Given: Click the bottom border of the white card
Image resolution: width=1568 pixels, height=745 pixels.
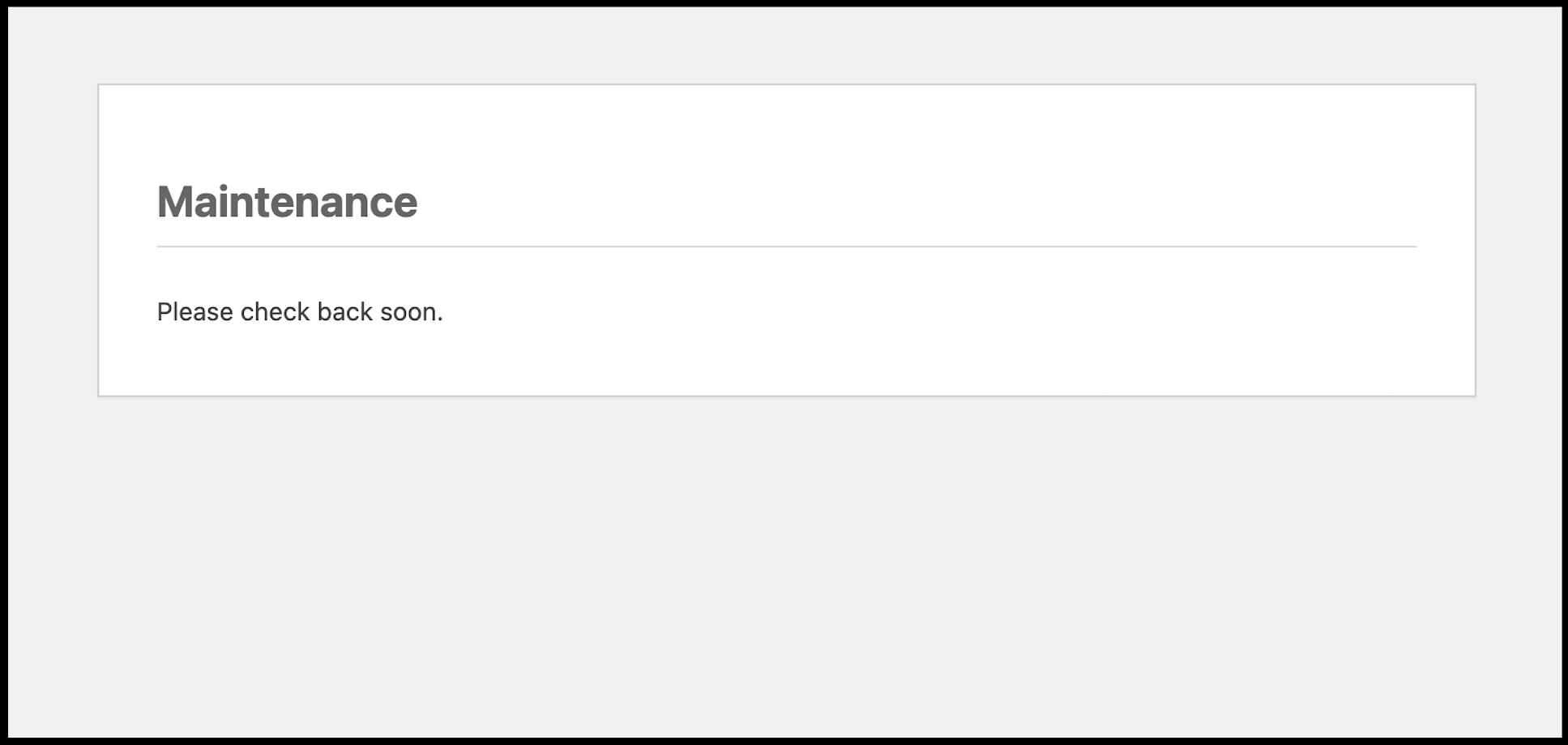Looking at the screenshot, I should point(786,396).
